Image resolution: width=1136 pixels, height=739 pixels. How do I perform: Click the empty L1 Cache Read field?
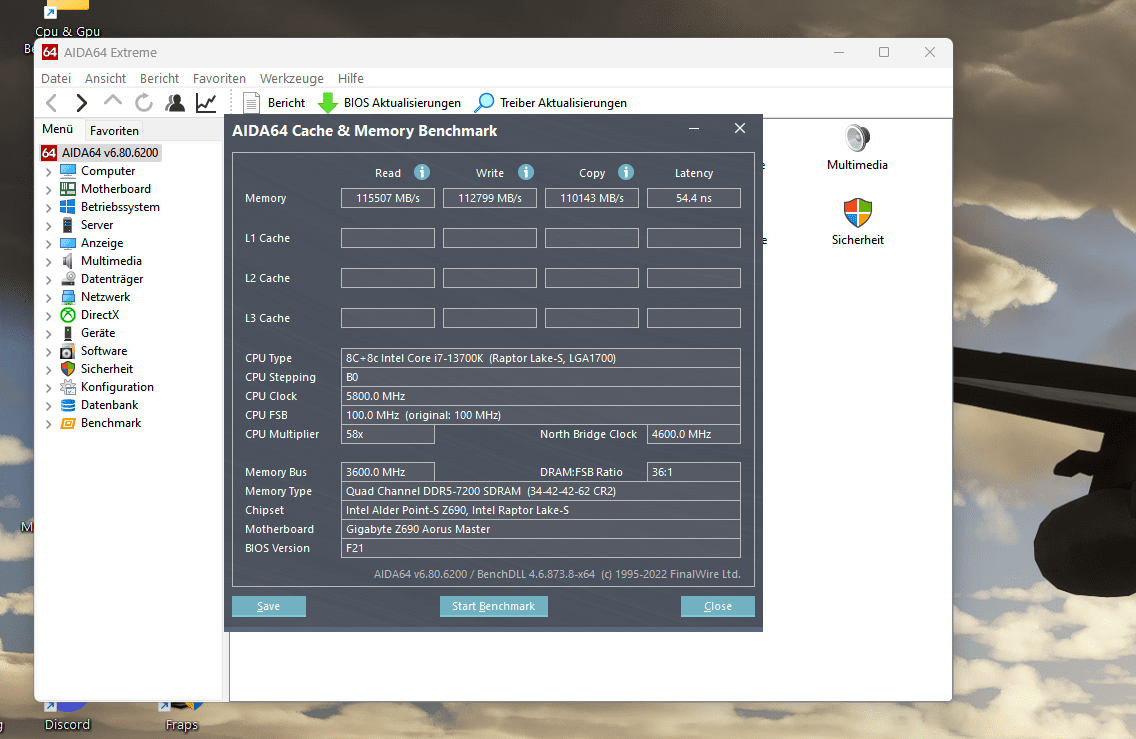tap(388, 238)
